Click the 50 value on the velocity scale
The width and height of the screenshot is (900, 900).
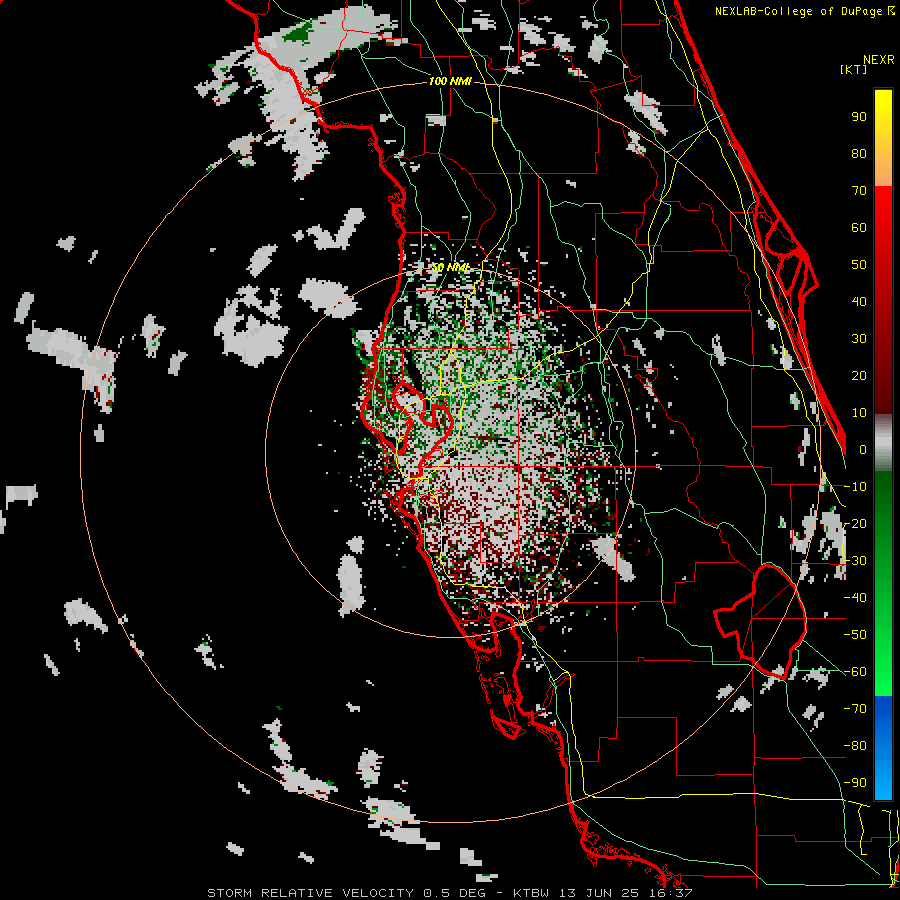click(859, 265)
